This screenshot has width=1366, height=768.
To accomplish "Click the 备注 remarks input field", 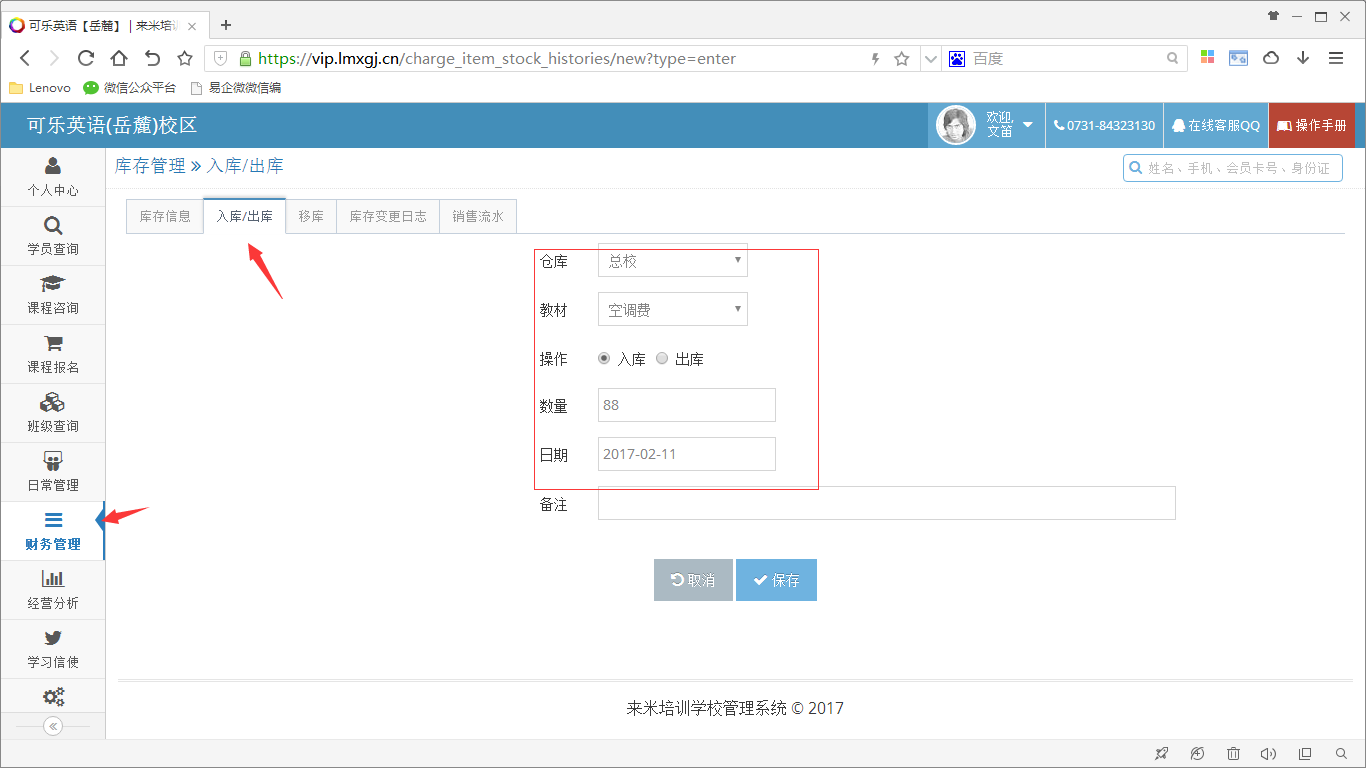I will pos(886,503).
